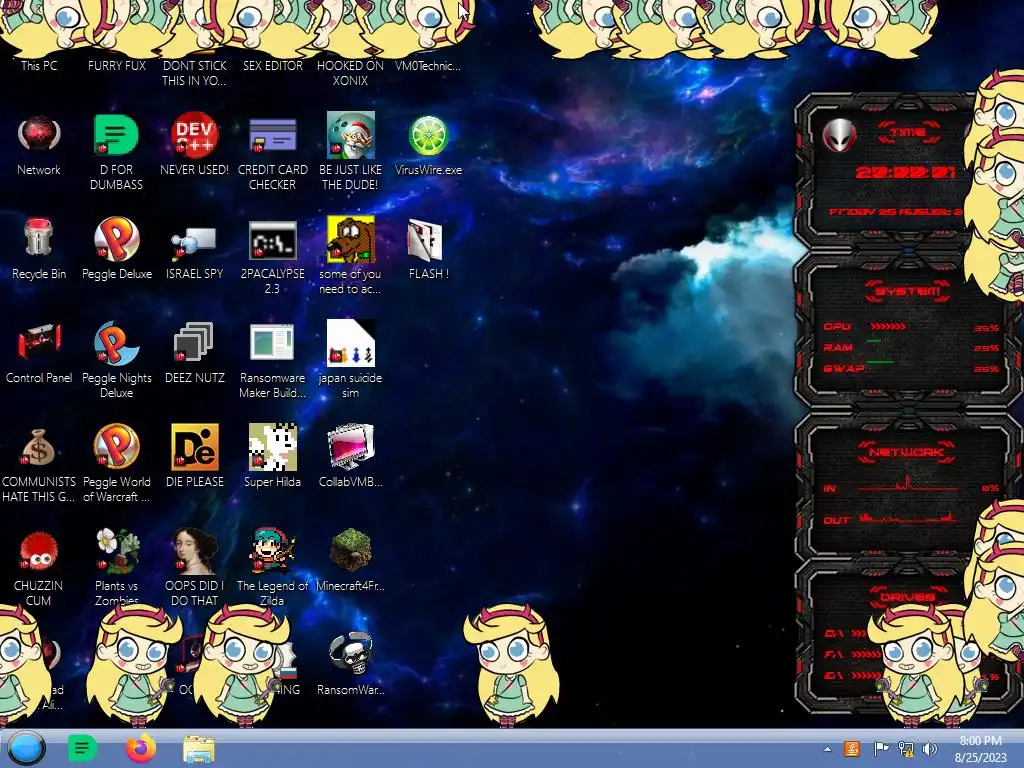Open File Explorer from the taskbar
This screenshot has width=1024, height=768.
199,749
